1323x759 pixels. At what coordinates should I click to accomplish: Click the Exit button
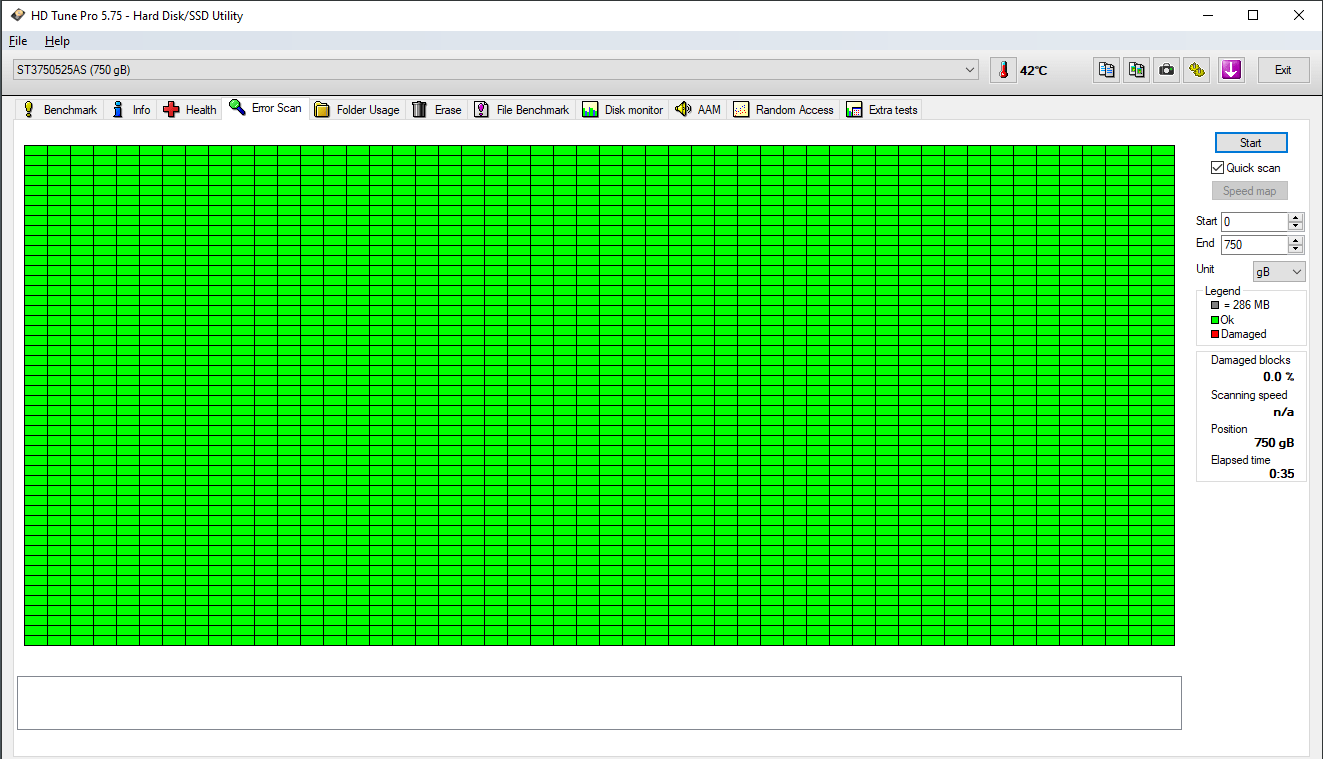[1283, 70]
